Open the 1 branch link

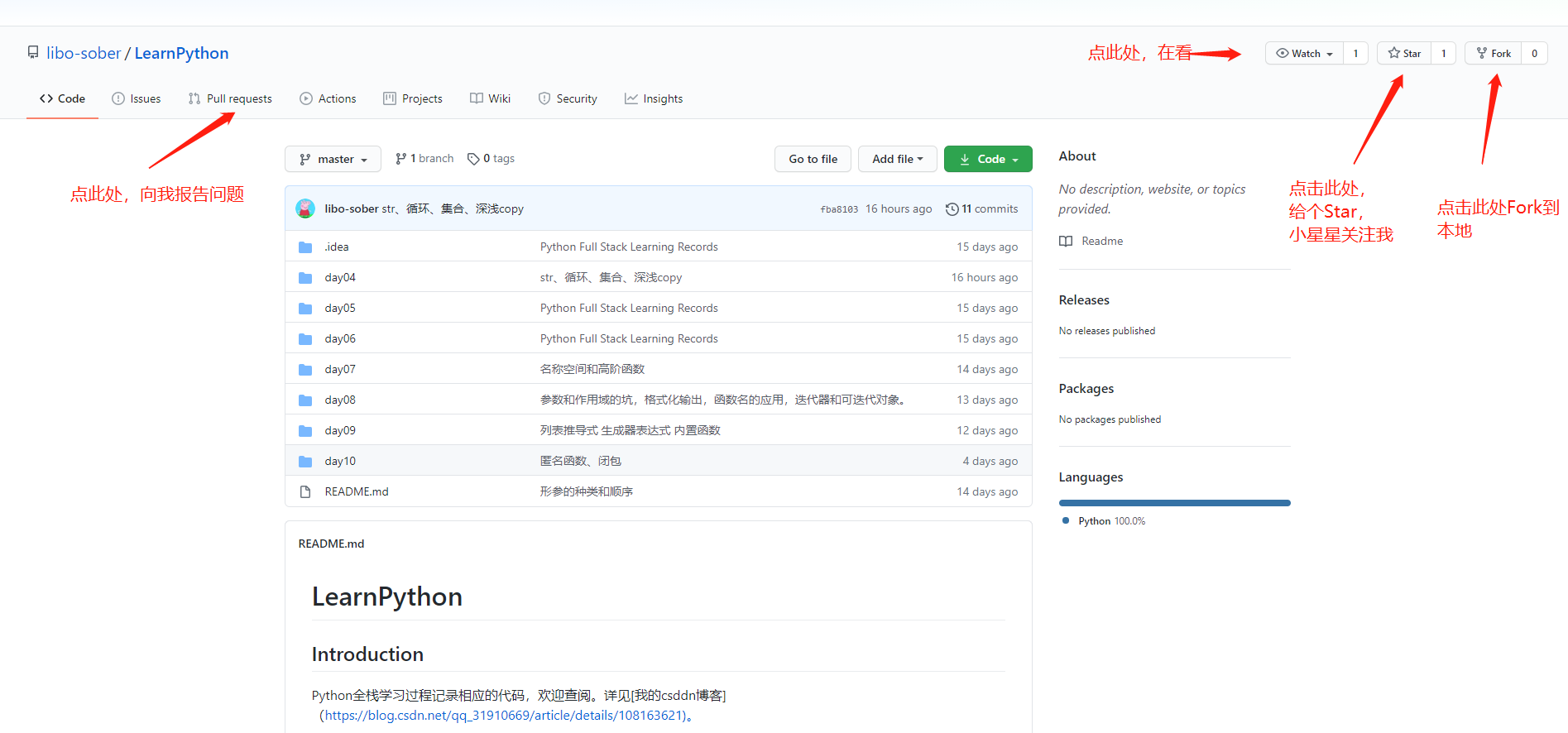[x=424, y=159]
